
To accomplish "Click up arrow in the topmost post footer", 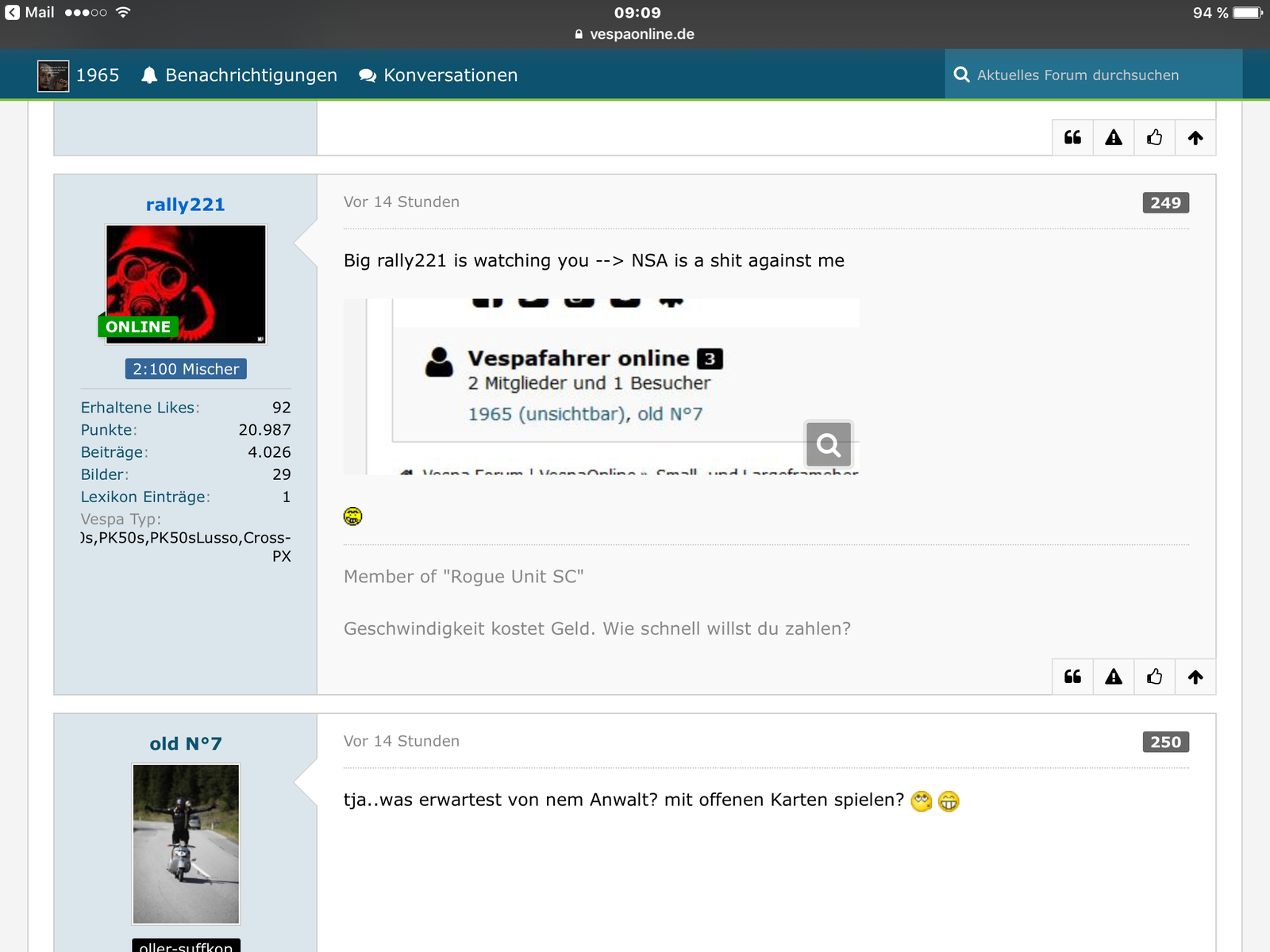I will [x=1195, y=138].
